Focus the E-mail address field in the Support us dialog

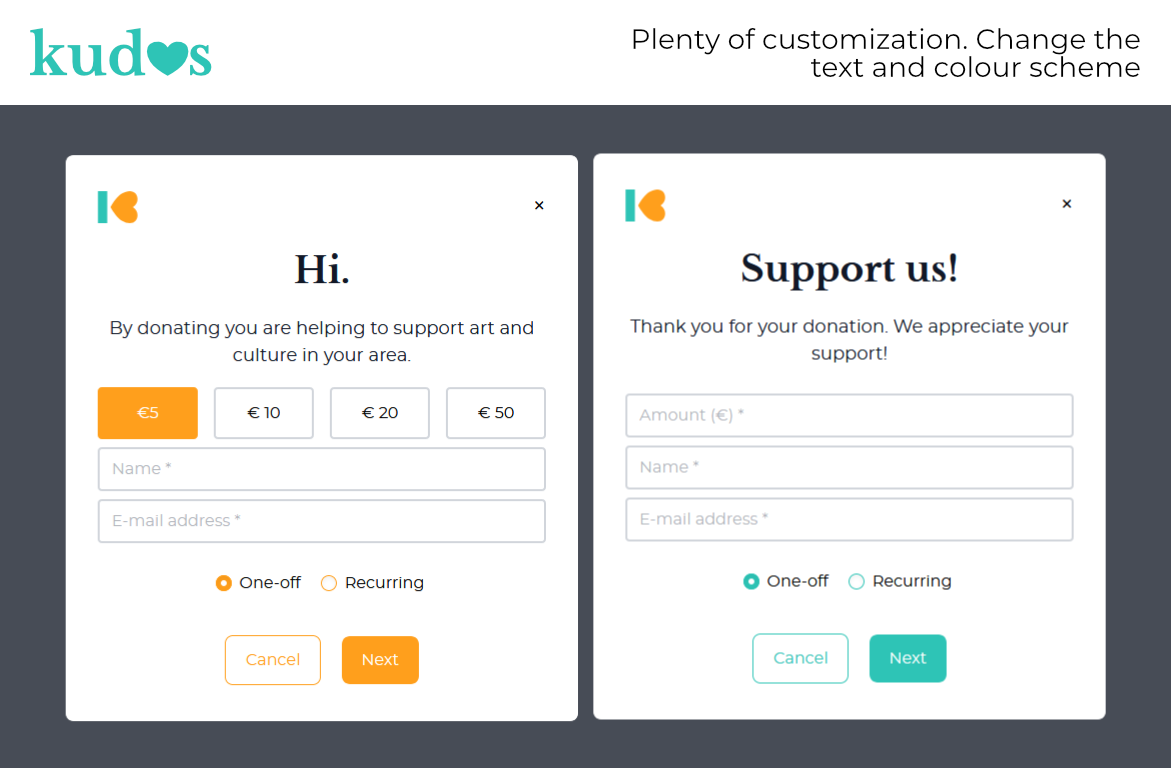pos(849,519)
